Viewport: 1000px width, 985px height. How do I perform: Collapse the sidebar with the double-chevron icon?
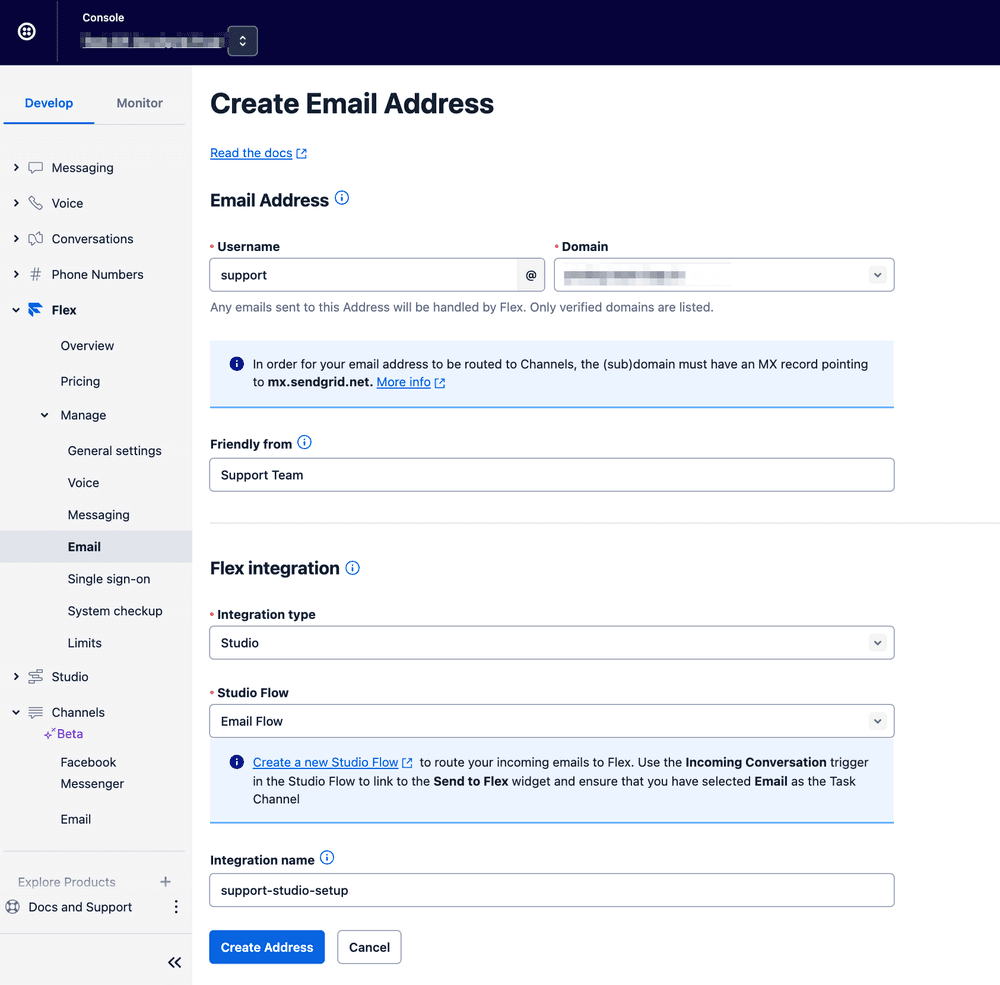point(174,962)
